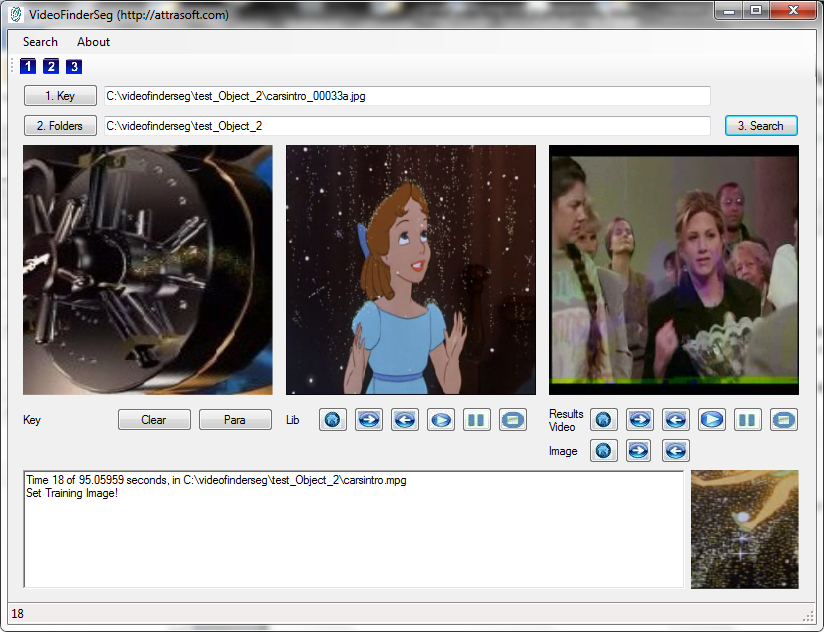Image resolution: width=824 pixels, height=632 pixels.
Task: Open the Search menu
Action: coord(40,42)
